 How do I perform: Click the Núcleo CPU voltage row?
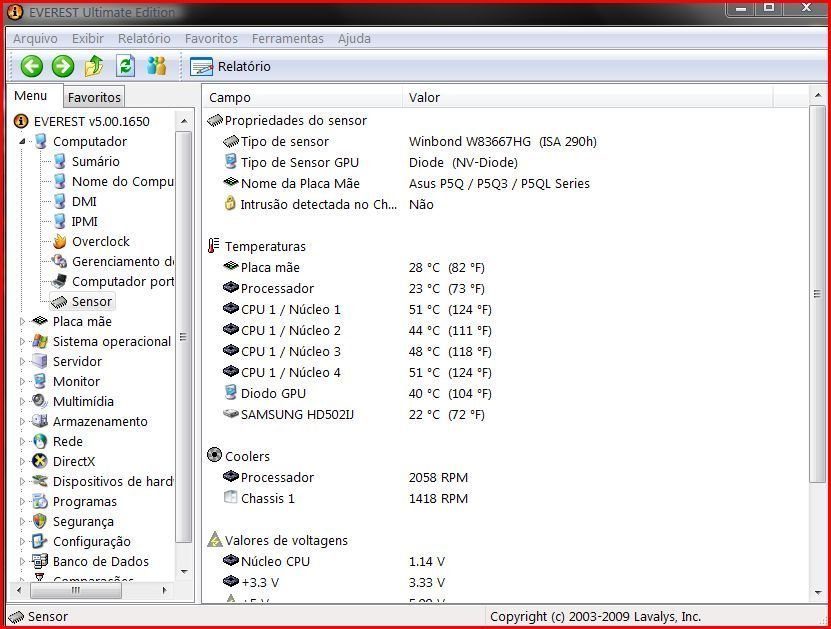(334, 561)
